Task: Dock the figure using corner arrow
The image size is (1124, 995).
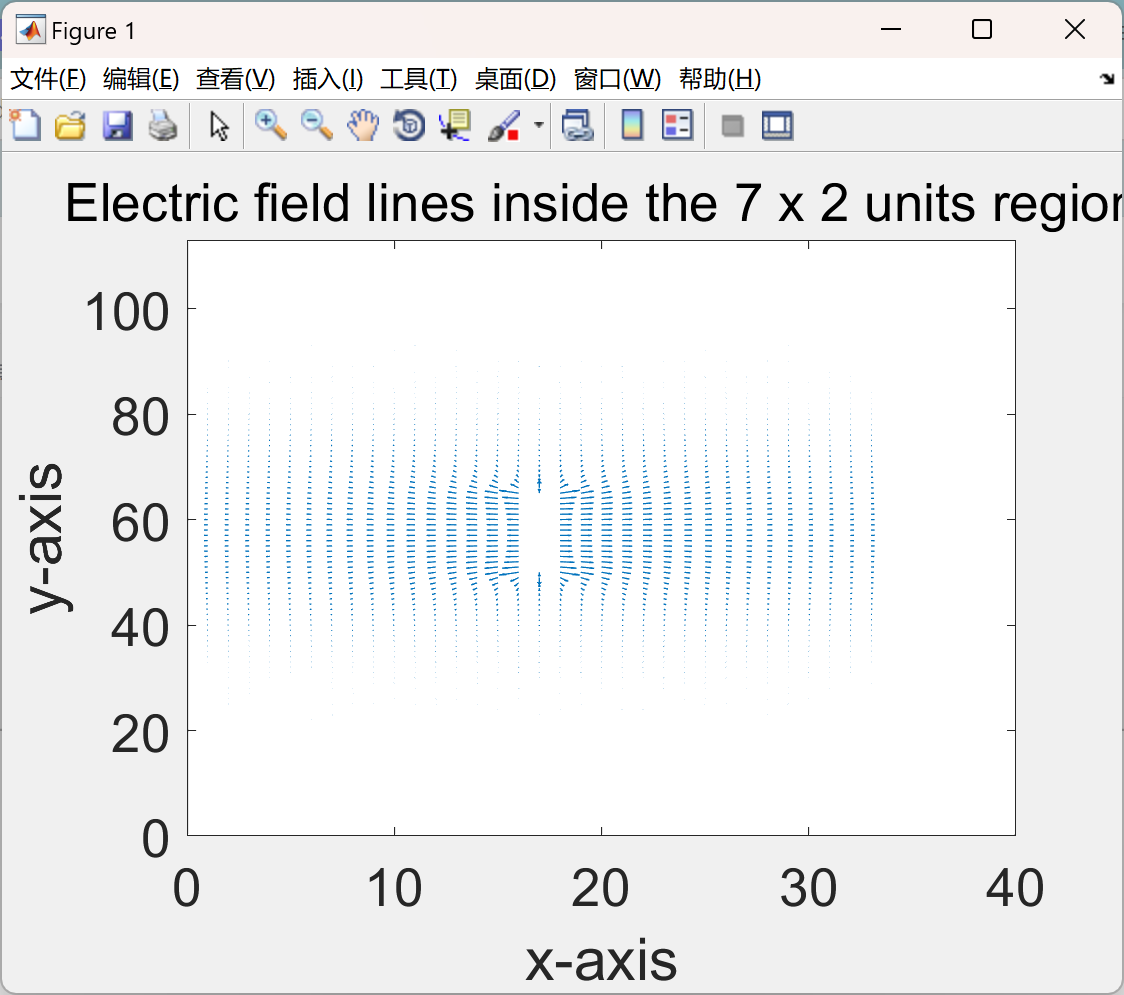Action: (x=1108, y=79)
